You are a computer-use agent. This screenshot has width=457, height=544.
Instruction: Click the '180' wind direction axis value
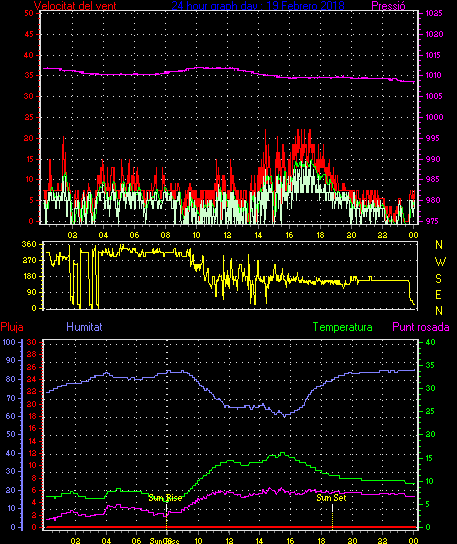tap(29, 277)
